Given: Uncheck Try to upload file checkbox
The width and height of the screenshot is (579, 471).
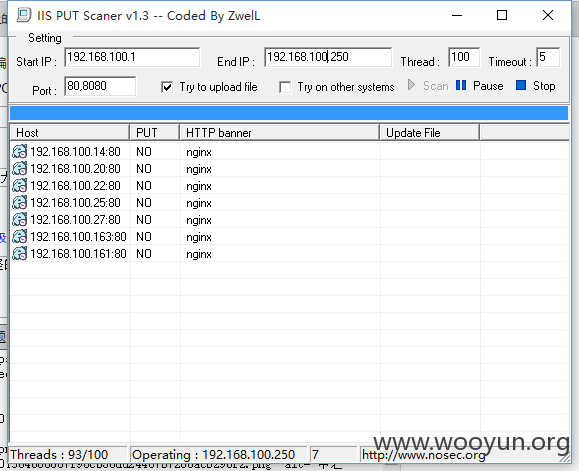Looking at the screenshot, I should click(167, 87).
